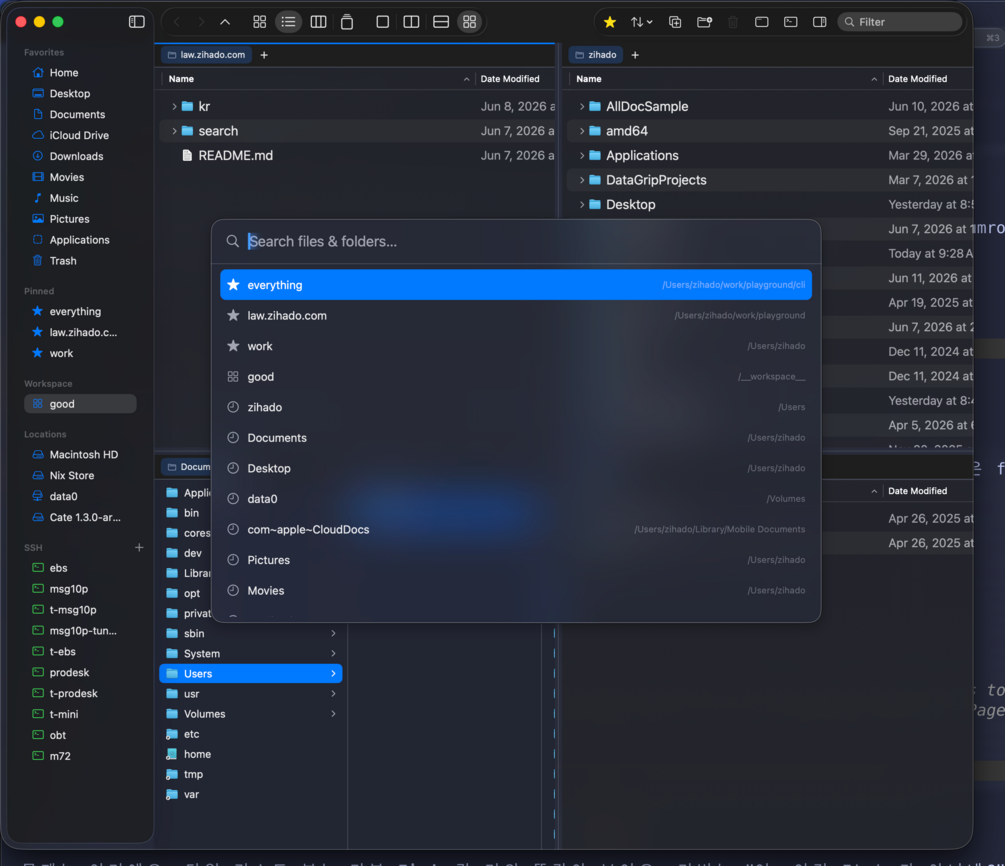Switch to icon grid view
This screenshot has height=866, width=1005.
coord(260,22)
